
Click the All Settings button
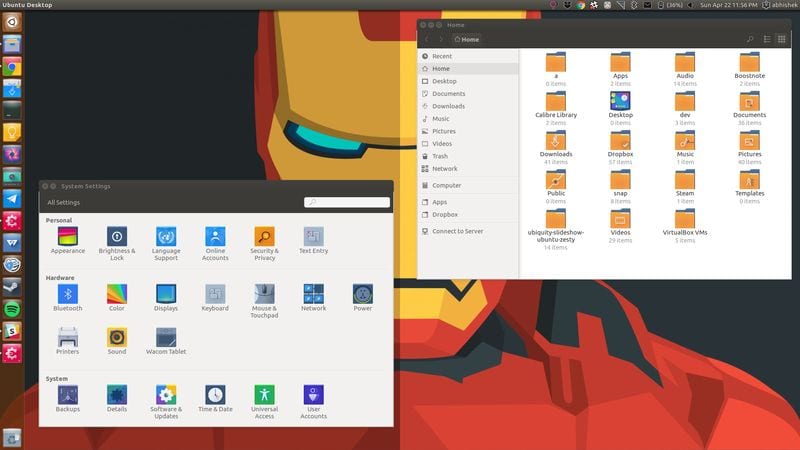(63, 203)
